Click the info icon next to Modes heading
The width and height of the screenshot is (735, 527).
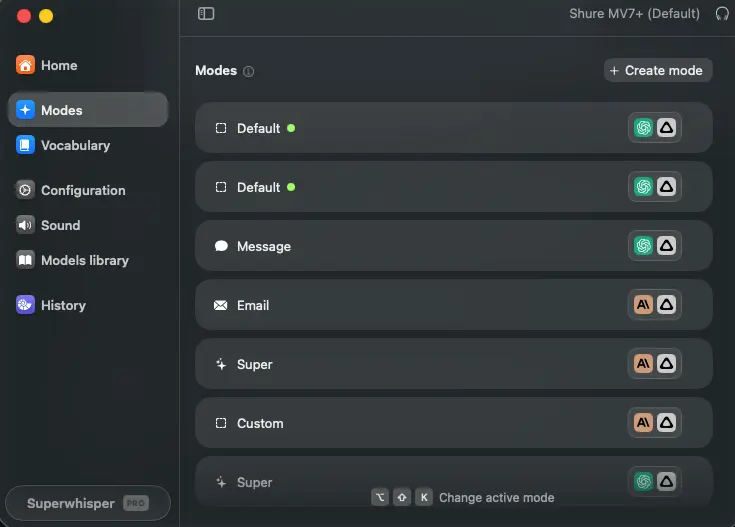point(248,71)
